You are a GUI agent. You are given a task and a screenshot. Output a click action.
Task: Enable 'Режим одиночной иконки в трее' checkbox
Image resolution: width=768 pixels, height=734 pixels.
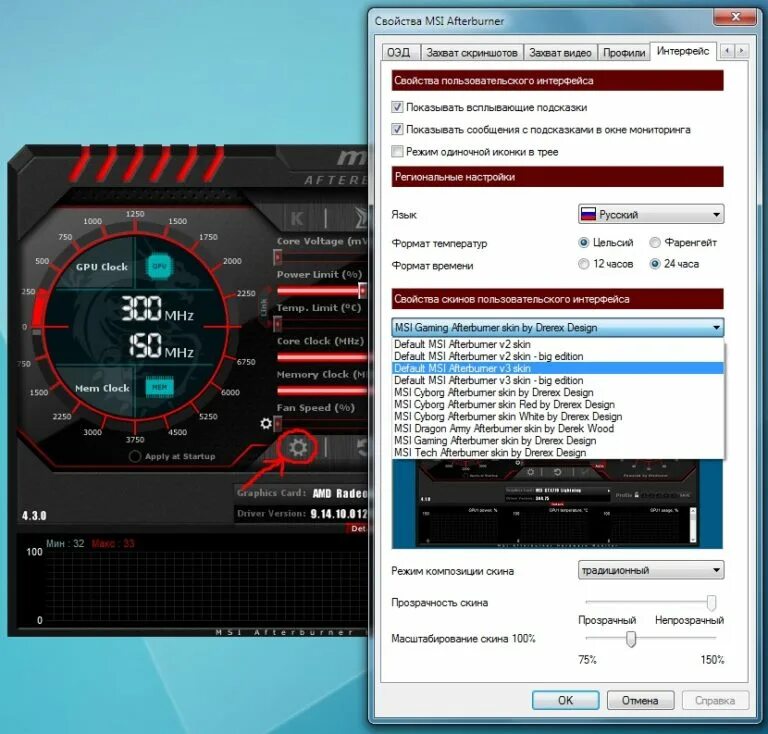click(397, 151)
